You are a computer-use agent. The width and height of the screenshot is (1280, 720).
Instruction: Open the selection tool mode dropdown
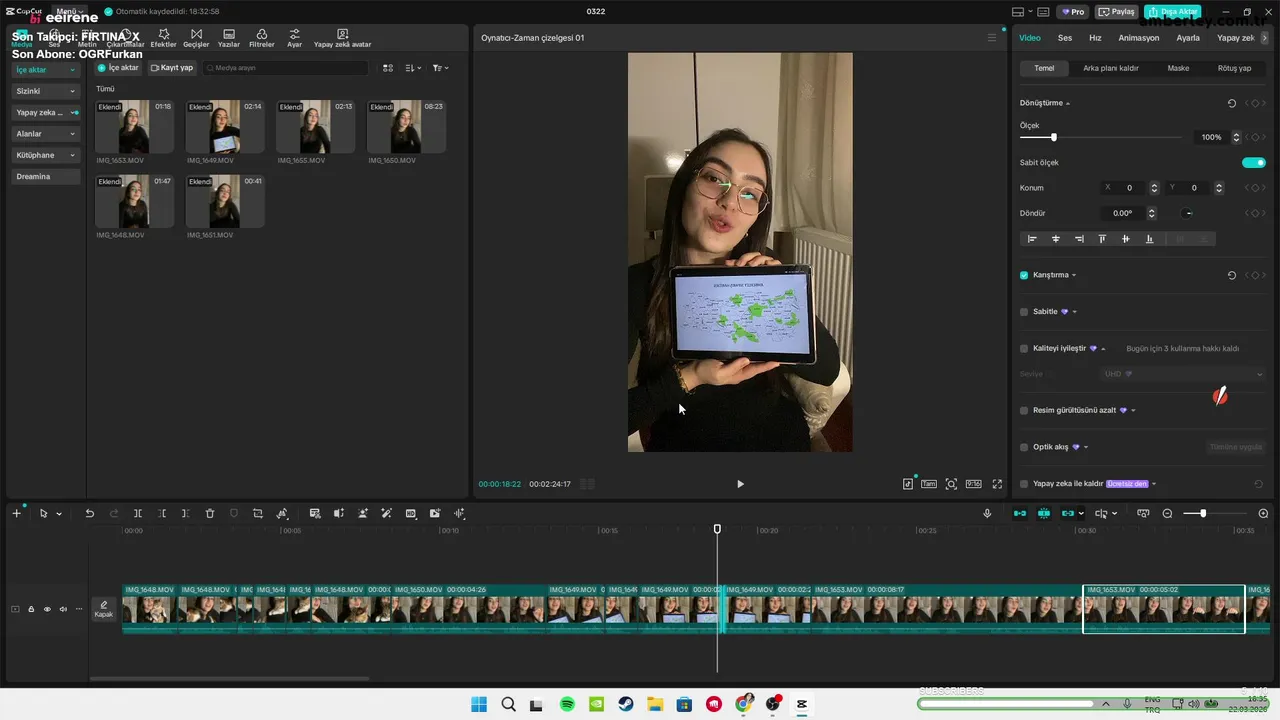59,514
